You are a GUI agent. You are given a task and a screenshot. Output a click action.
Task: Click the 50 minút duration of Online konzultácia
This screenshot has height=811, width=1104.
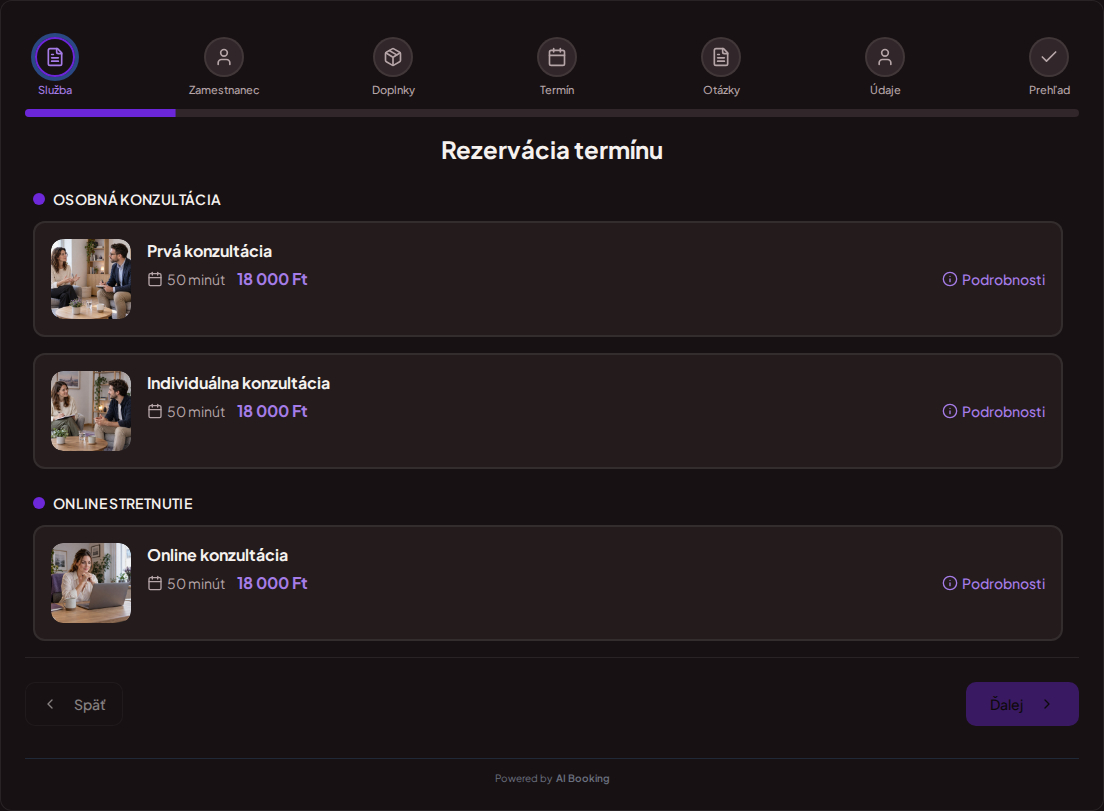pos(196,584)
